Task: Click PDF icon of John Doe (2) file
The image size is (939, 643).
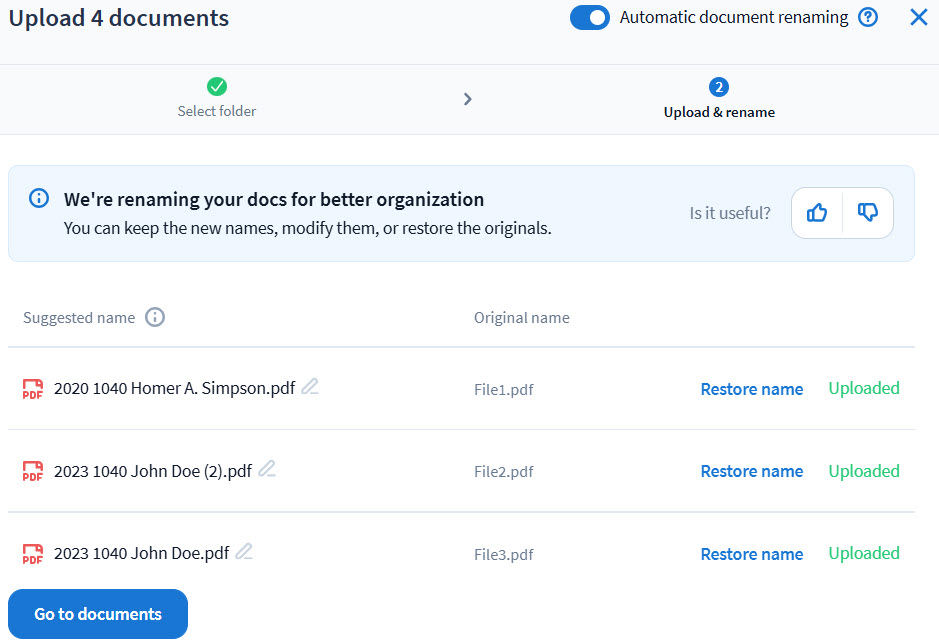Action: (33, 471)
